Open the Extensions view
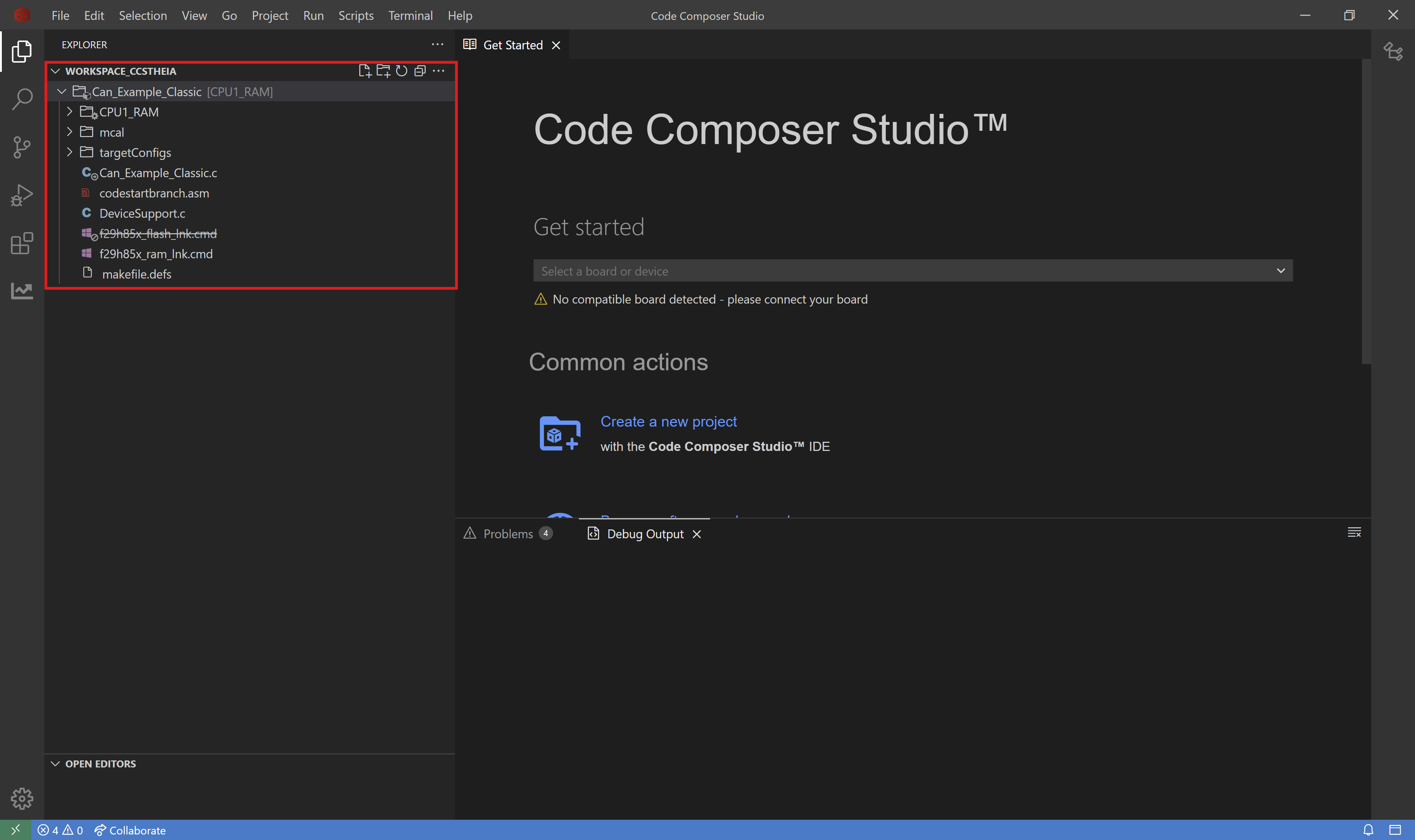1415x840 pixels. (21, 244)
